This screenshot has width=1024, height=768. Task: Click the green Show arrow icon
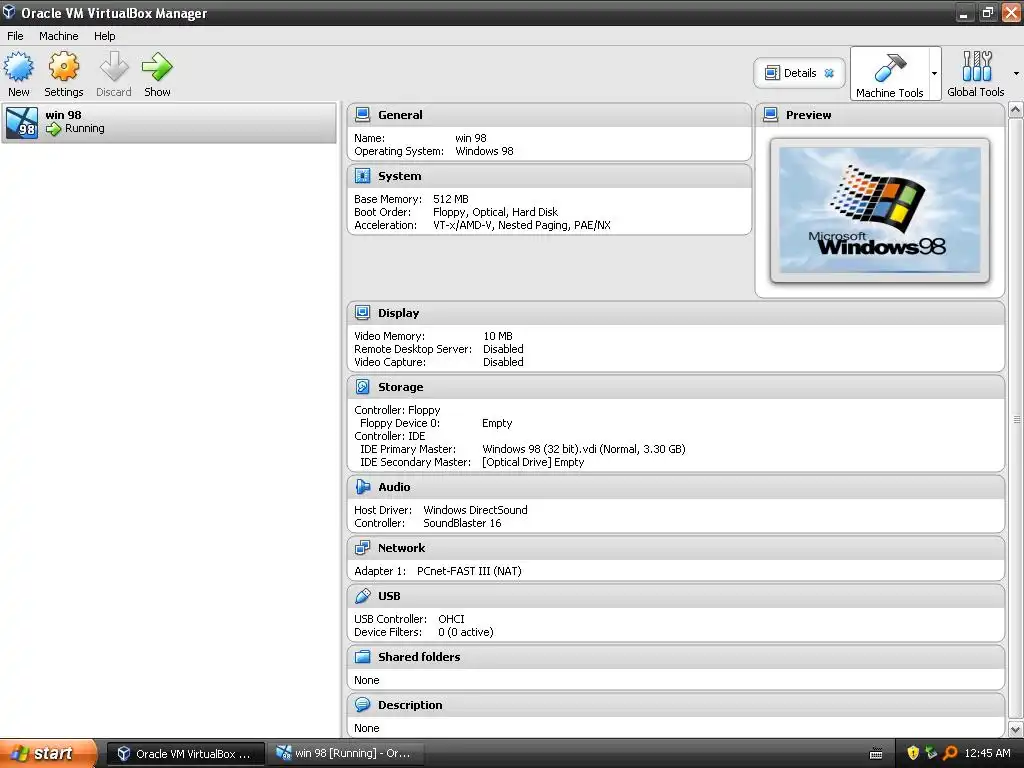(x=157, y=67)
